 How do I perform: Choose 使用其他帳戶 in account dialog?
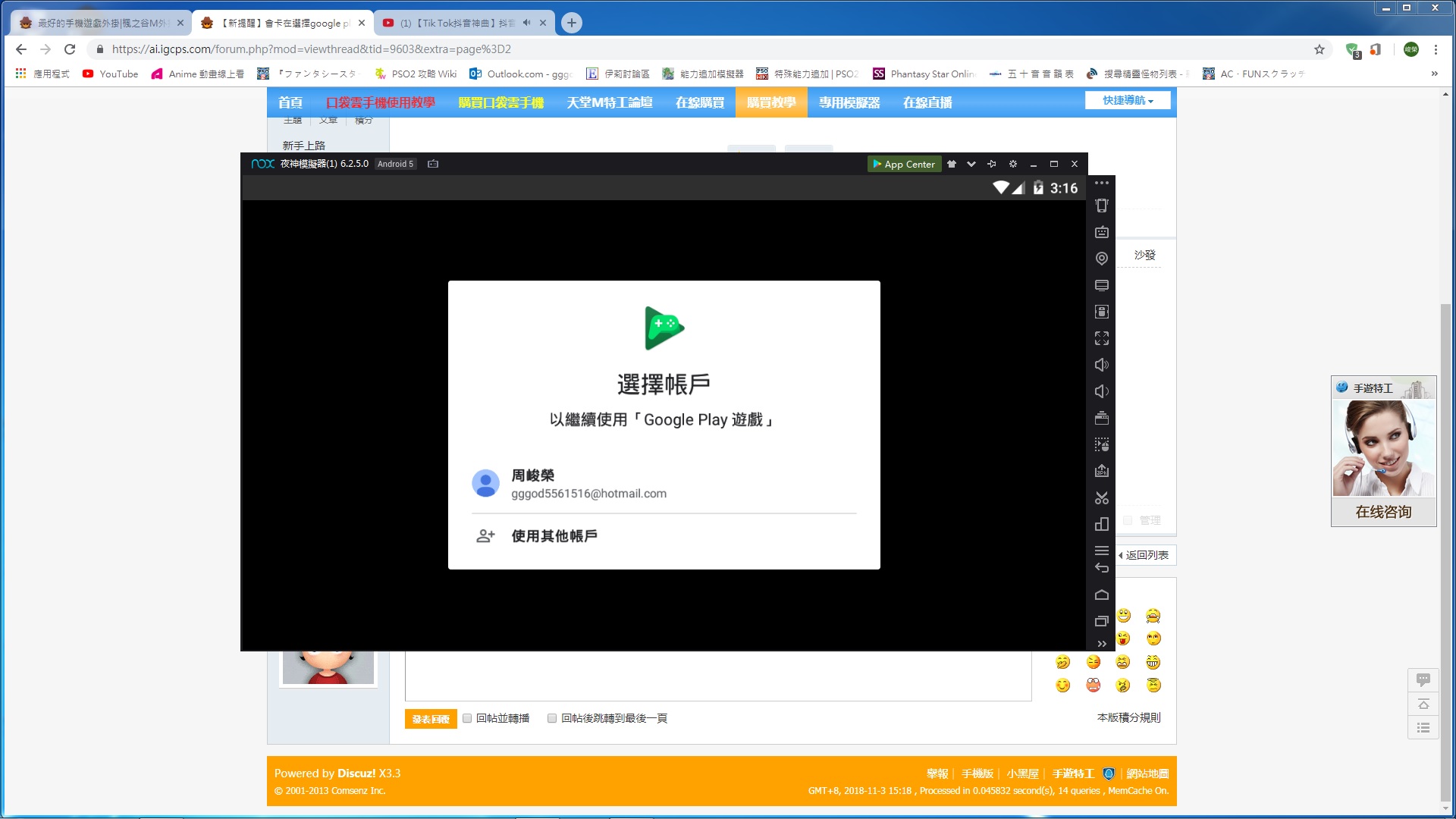point(664,536)
